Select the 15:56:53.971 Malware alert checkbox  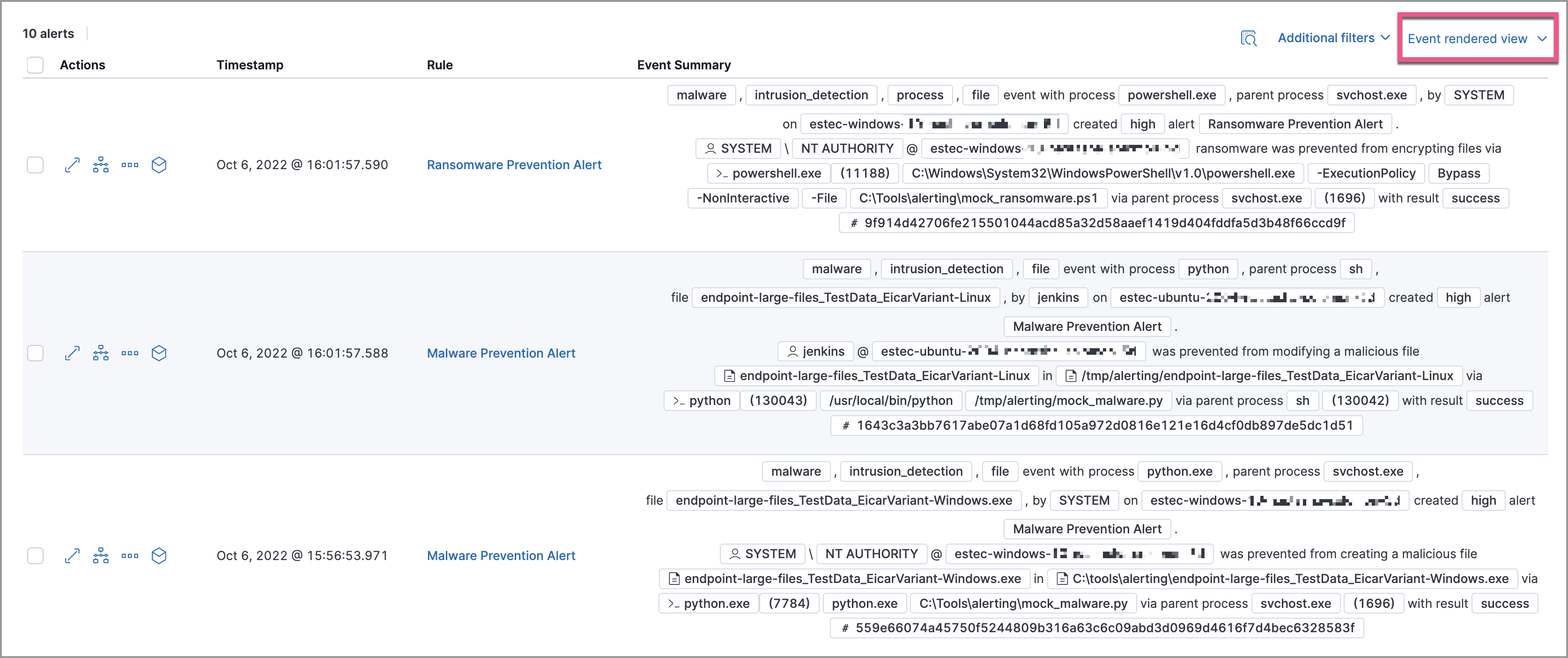pyautogui.click(x=35, y=556)
